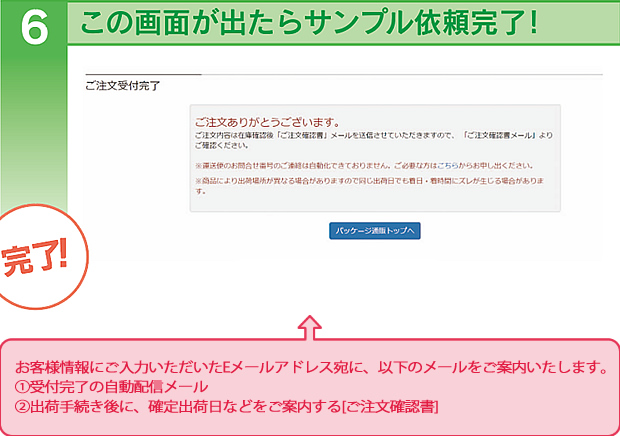Click the step number 6 badge
The width and height of the screenshot is (620, 436).
click(33, 26)
